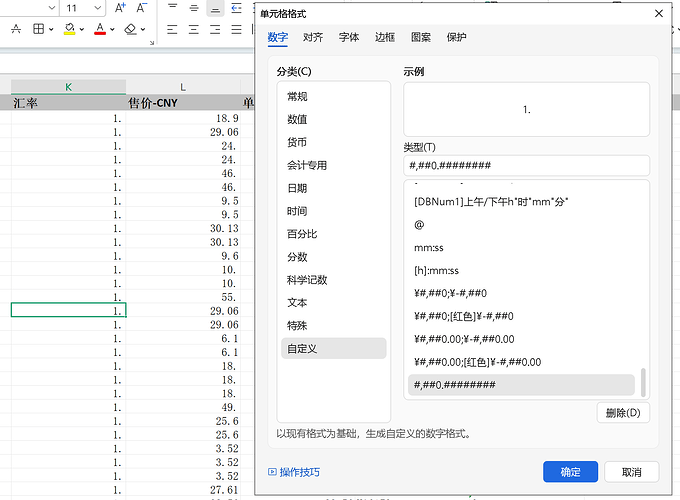Screen dimensions: 680x500
Task: Click the eraser clear-format icon
Action: (130, 29)
